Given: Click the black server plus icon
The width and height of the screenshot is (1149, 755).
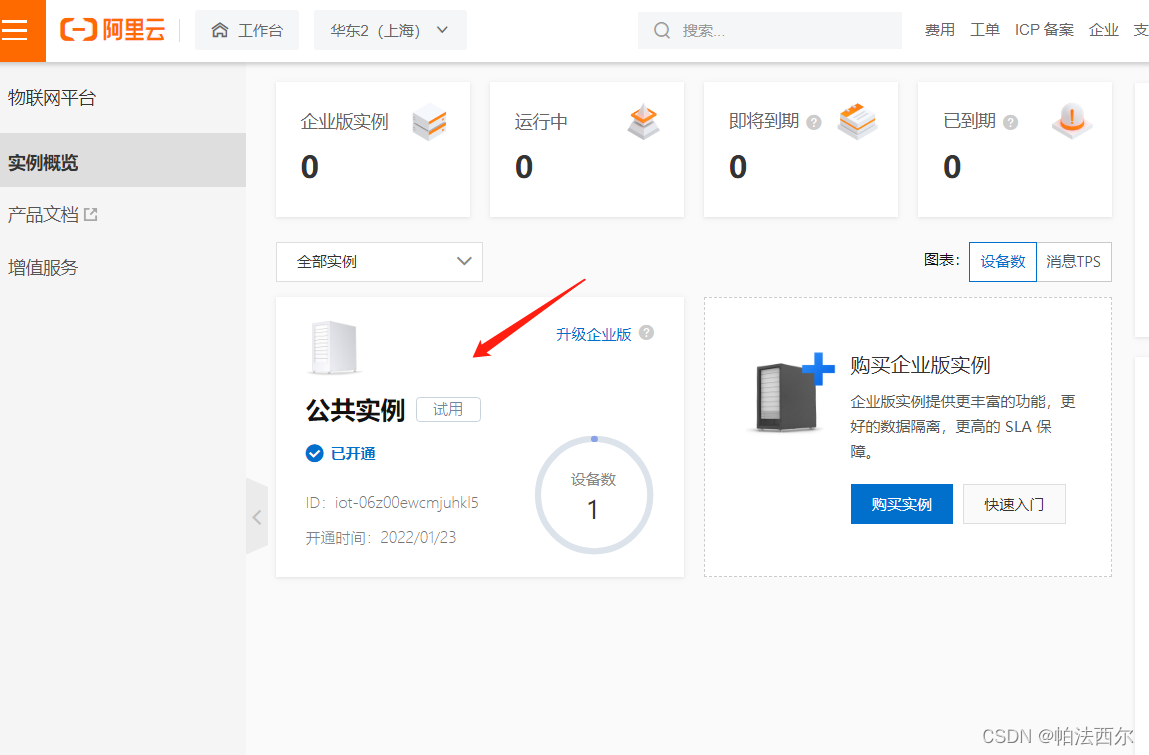Looking at the screenshot, I should pos(792,392).
